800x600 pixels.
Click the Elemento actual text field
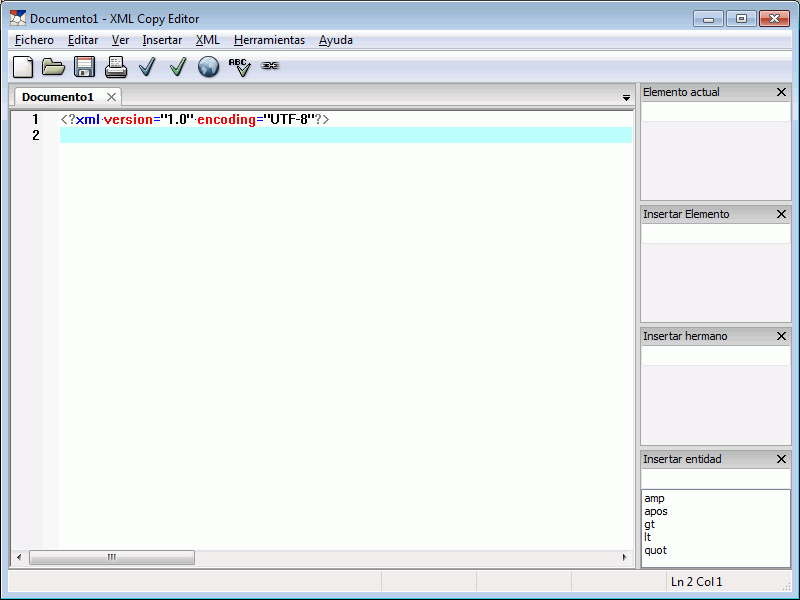pyautogui.click(x=716, y=111)
